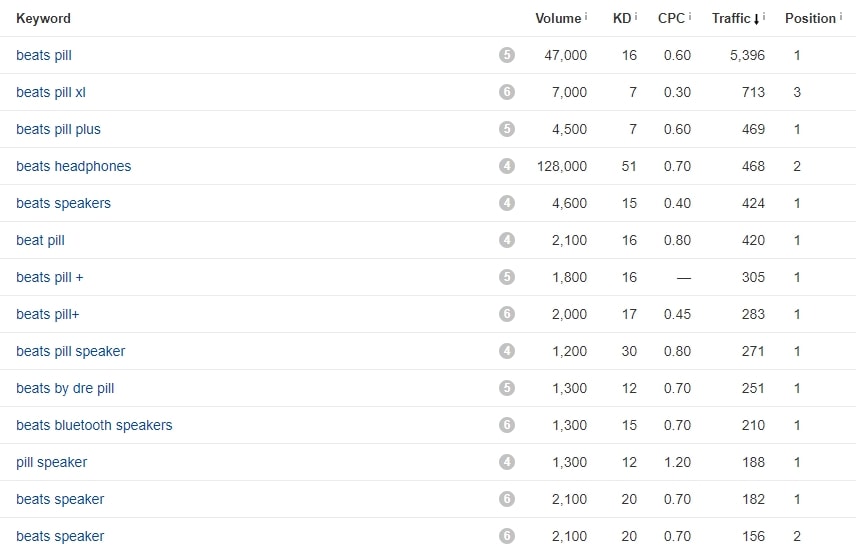Open SERP features badge for beats pill + row
856x551 pixels.
pos(507,277)
